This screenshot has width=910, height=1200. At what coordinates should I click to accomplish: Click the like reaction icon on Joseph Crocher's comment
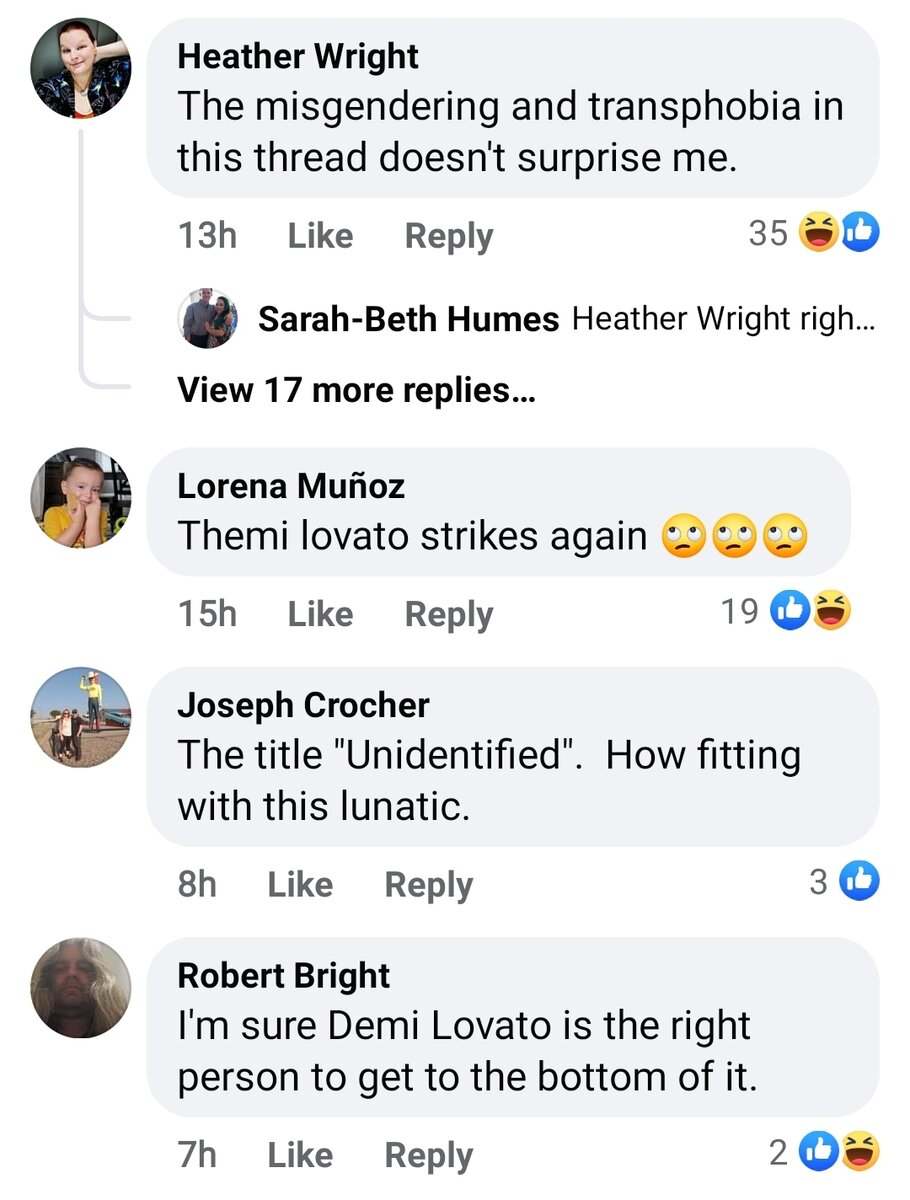click(x=859, y=881)
